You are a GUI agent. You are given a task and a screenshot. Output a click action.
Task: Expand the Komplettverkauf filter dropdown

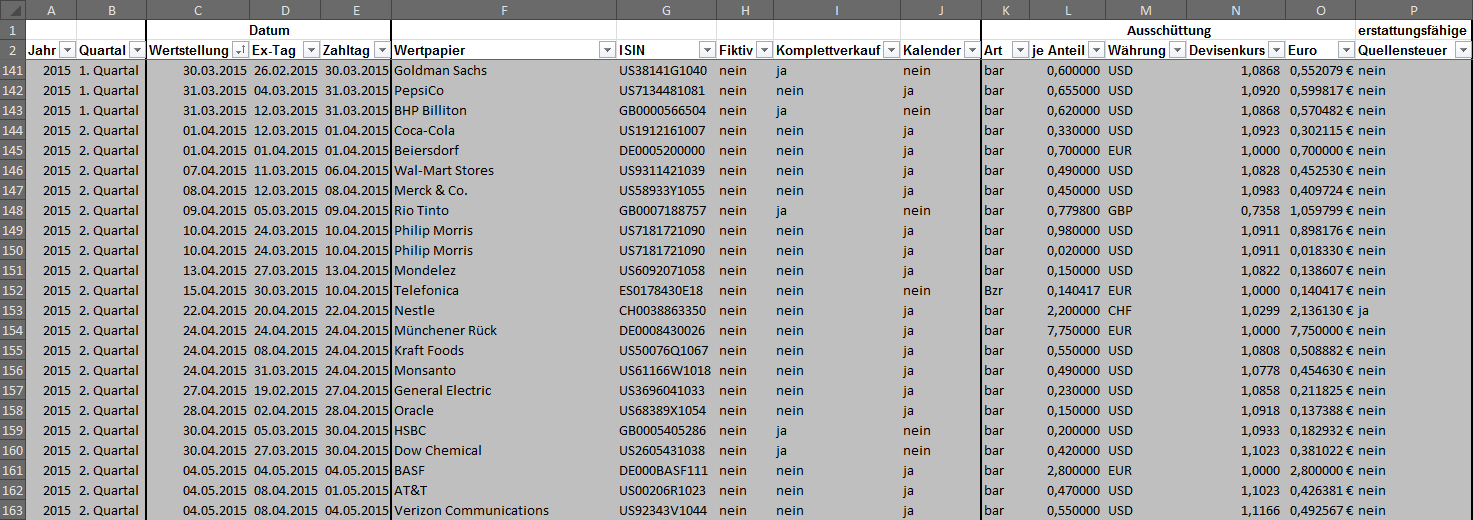890,50
